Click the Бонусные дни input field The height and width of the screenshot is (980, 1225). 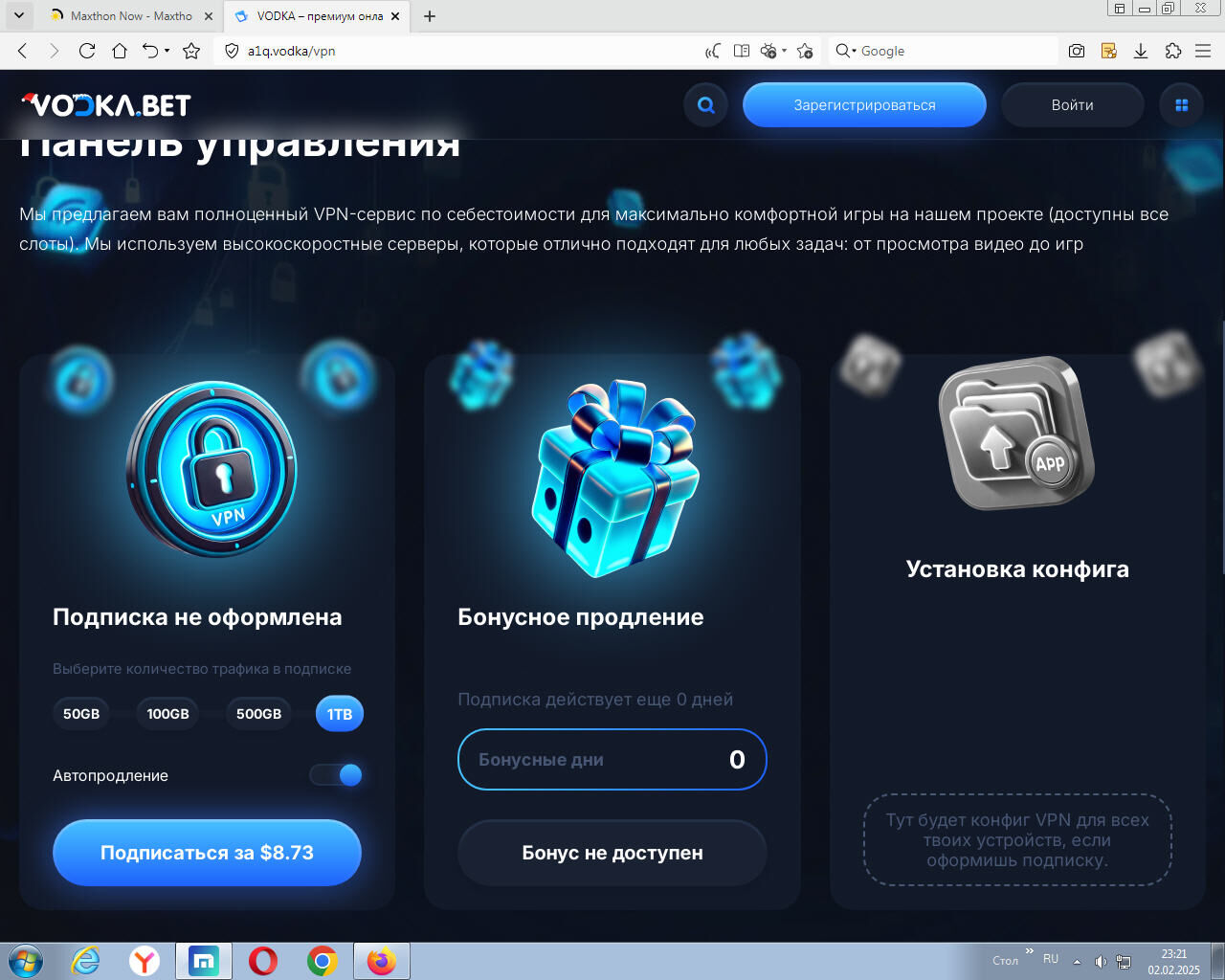[x=612, y=760]
